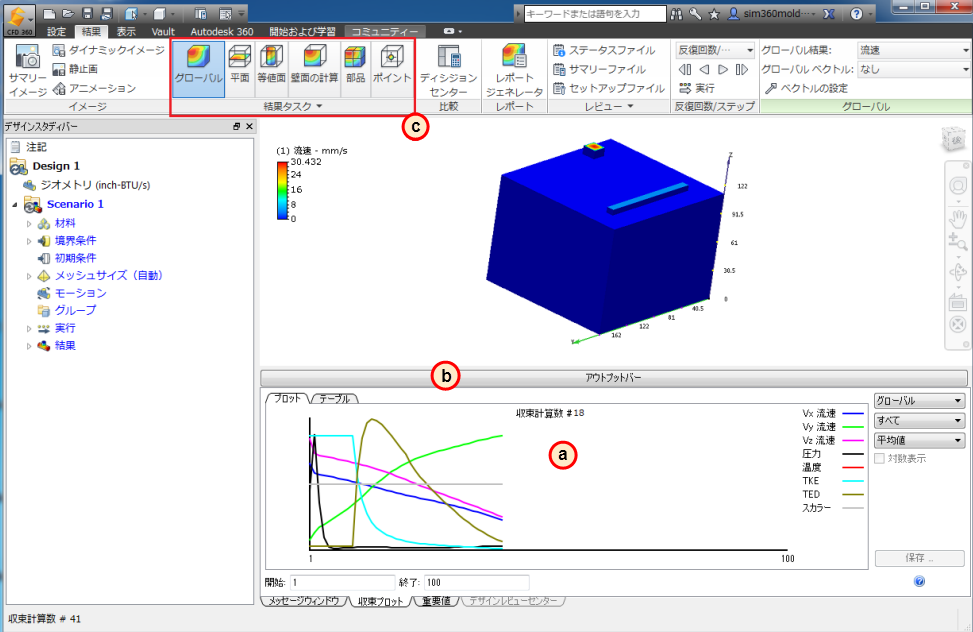
Task: Open the レポートジェネレータ
Action: 514,71
